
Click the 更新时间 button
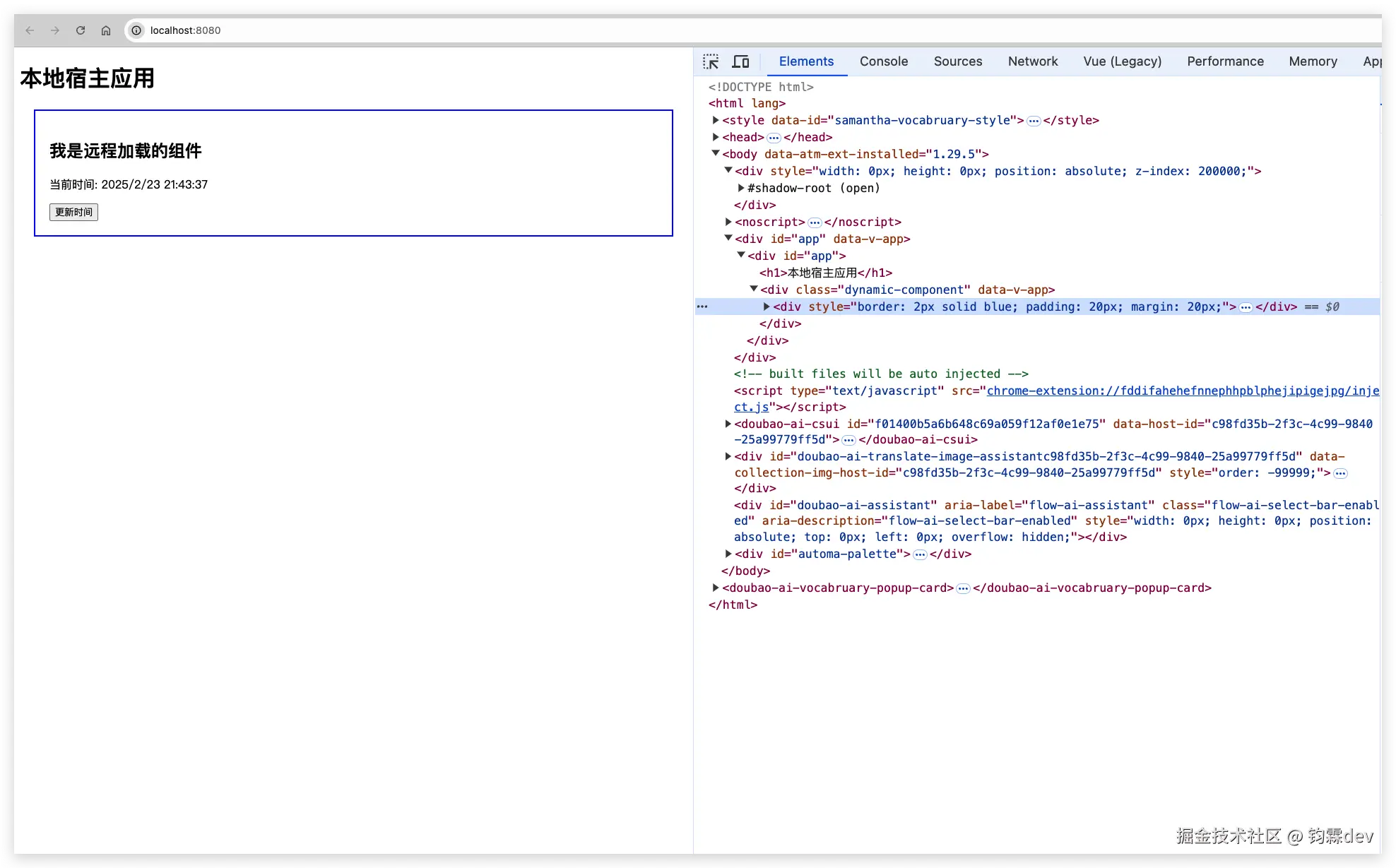tap(73, 212)
